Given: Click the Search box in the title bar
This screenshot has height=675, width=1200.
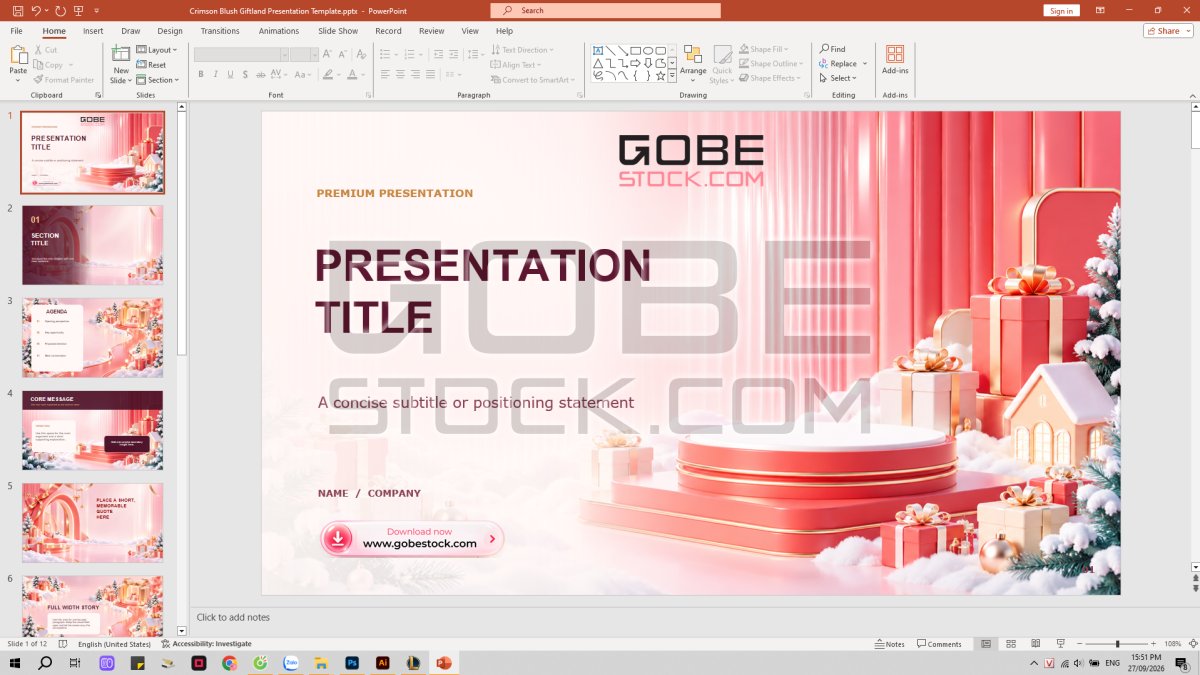Looking at the screenshot, I should click(605, 10).
